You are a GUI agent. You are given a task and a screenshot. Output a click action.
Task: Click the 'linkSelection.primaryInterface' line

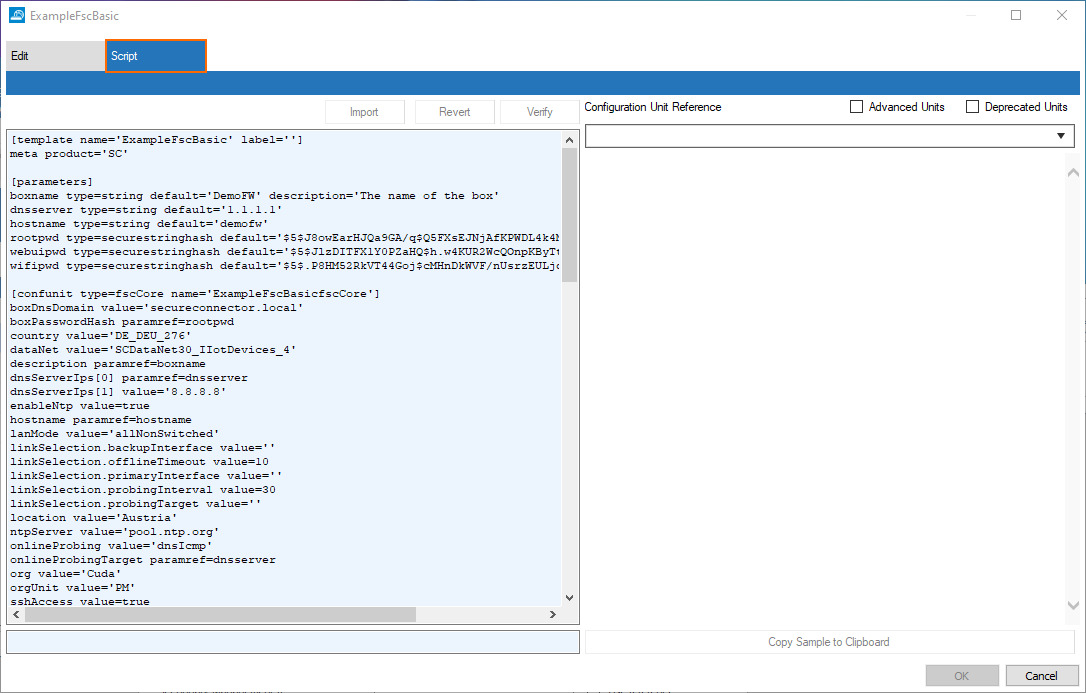pyautogui.click(x=146, y=476)
